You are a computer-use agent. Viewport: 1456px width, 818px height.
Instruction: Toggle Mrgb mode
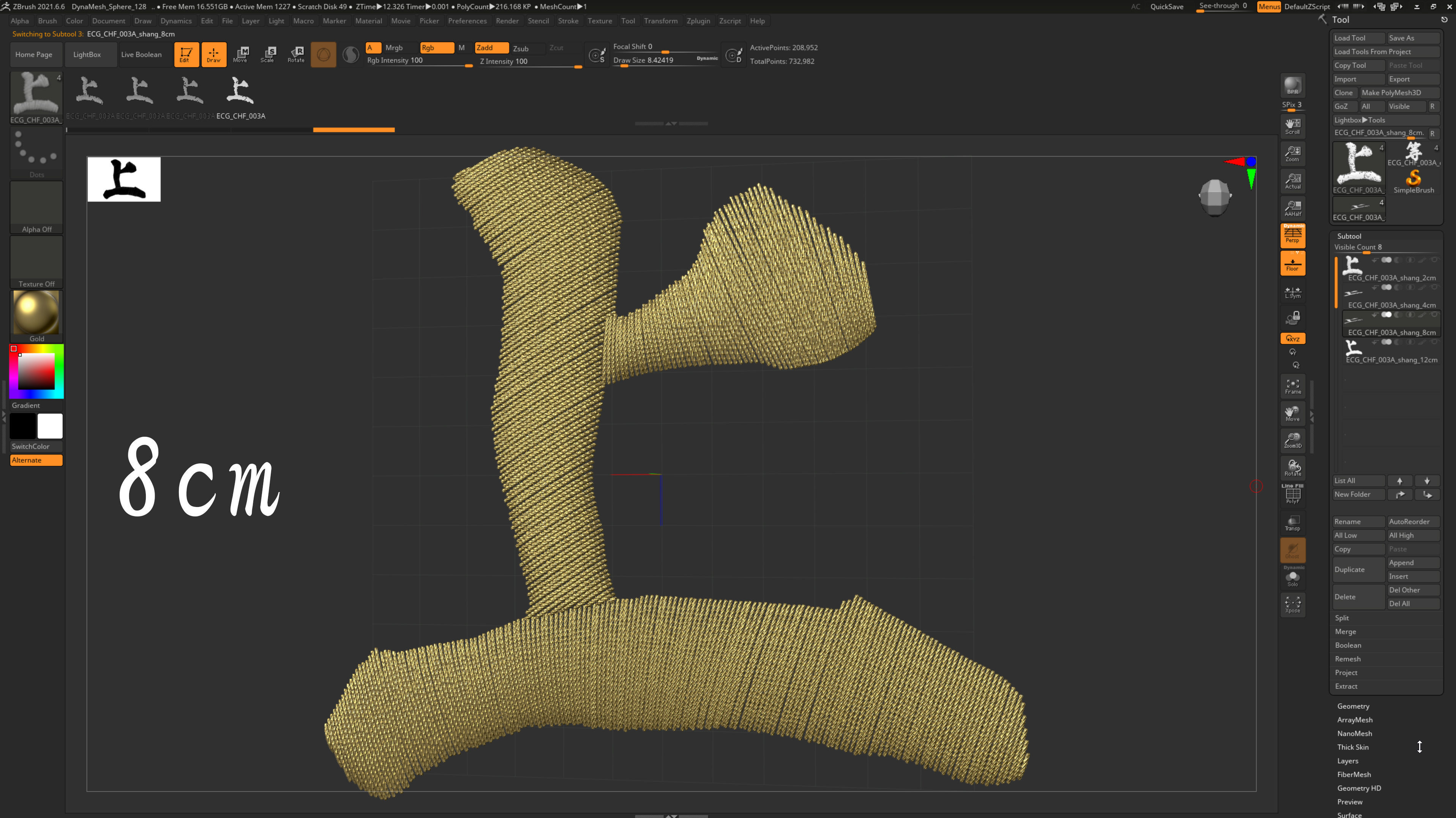(400, 47)
